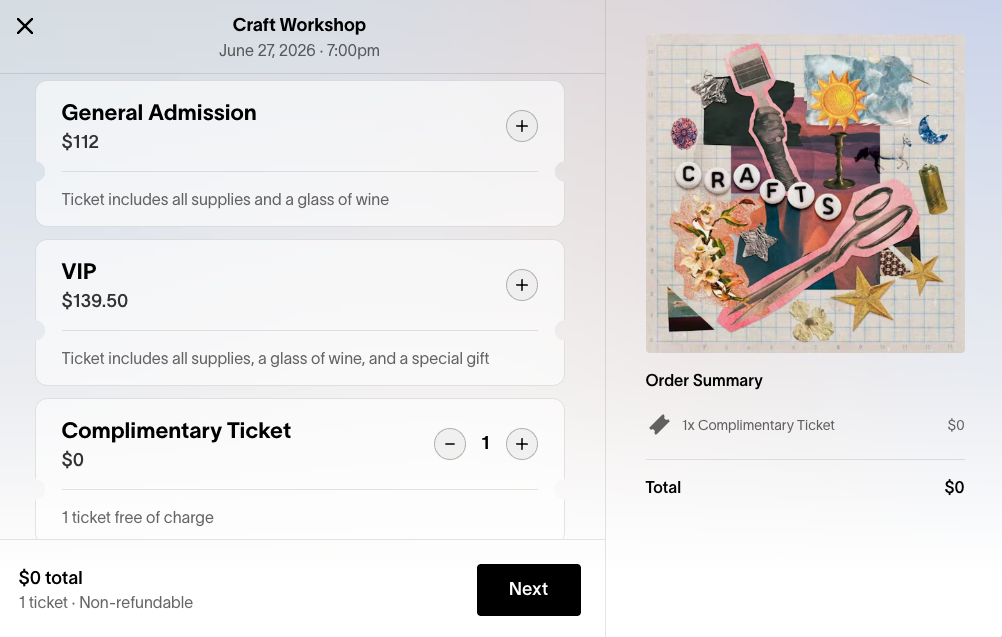Click the Order Summary heading
The height and width of the screenshot is (637, 1002).
point(704,380)
